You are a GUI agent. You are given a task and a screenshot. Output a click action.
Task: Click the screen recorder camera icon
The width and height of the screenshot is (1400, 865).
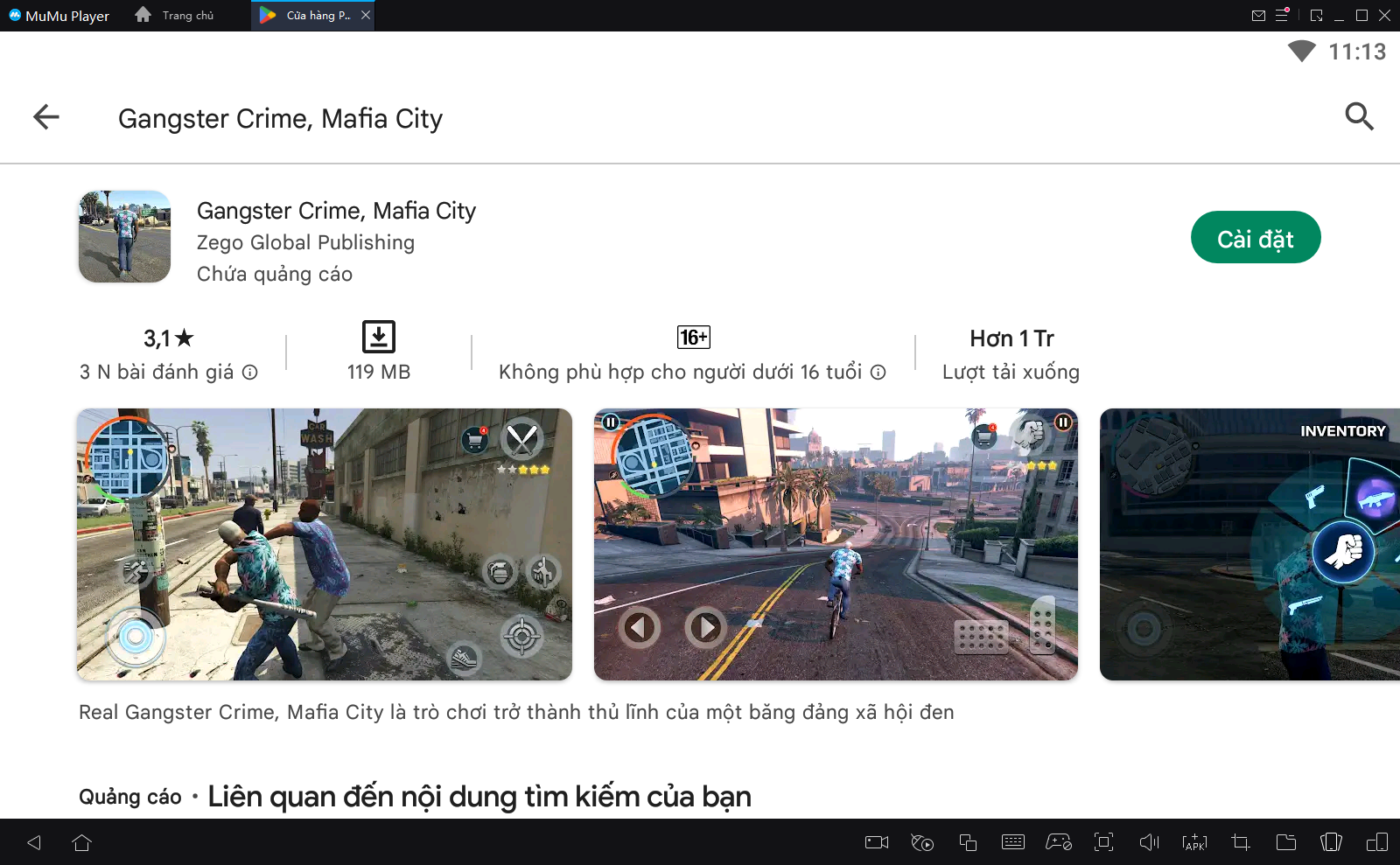click(x=877, y=842)
